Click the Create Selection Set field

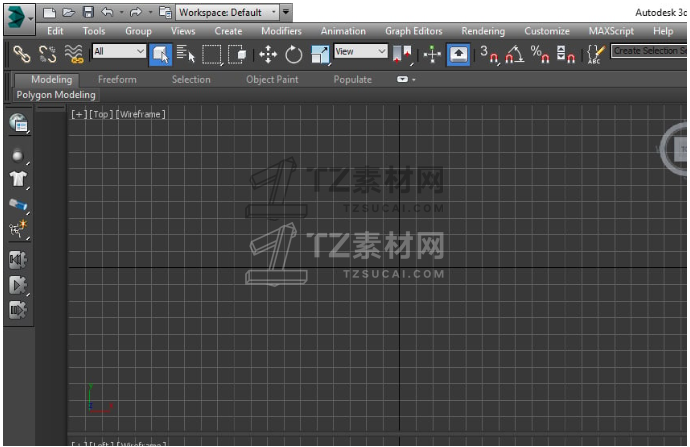[649, 51]
